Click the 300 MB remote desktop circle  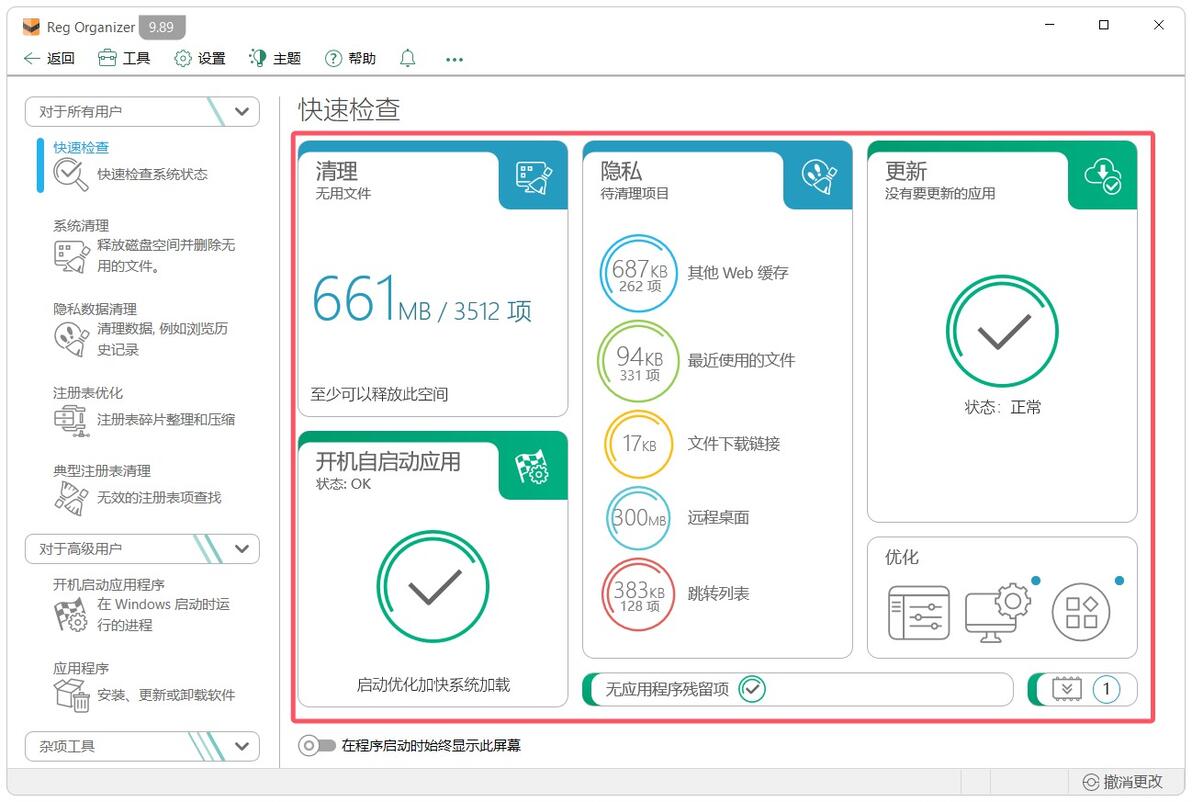coord(639,518)
